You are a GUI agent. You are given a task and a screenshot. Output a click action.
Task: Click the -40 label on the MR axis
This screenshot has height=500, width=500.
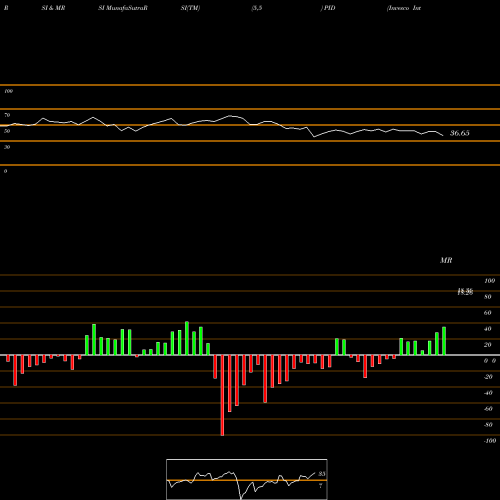click(x=488, y=393)
